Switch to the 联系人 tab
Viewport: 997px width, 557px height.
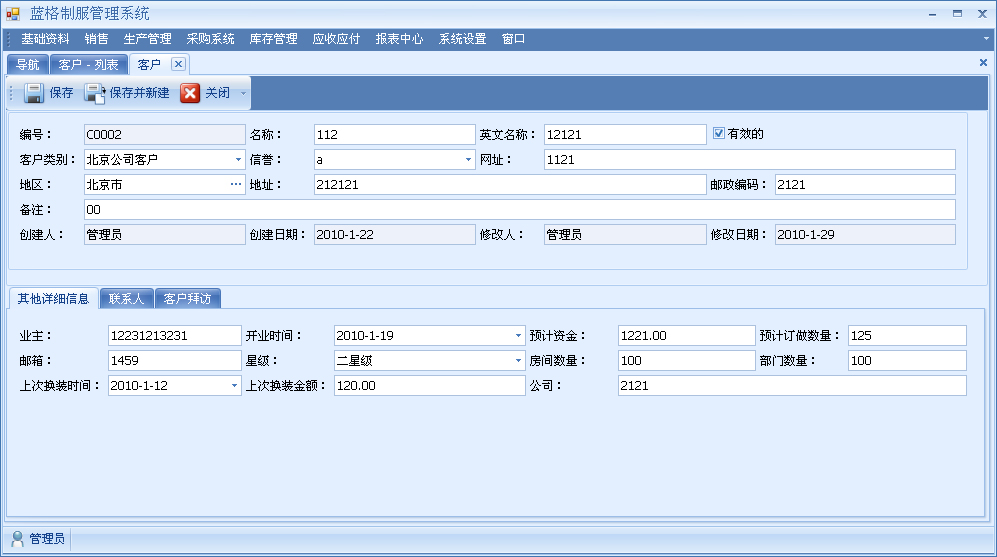click(x=127, y=298)
